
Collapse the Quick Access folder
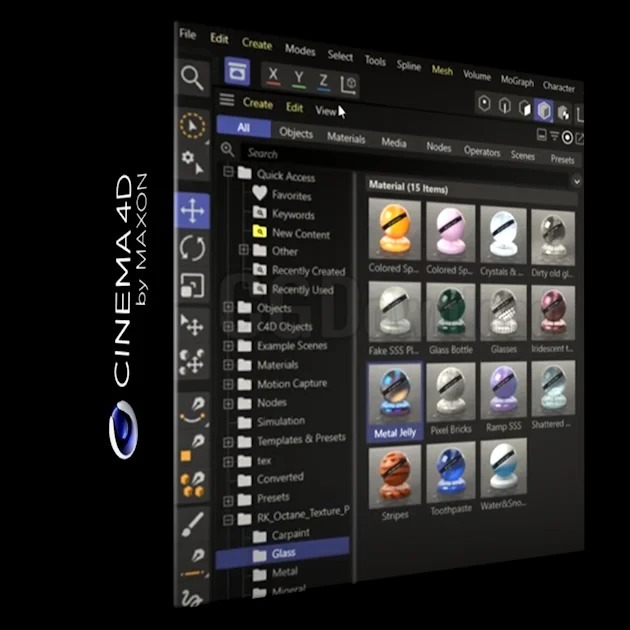(x=228, y=172)
